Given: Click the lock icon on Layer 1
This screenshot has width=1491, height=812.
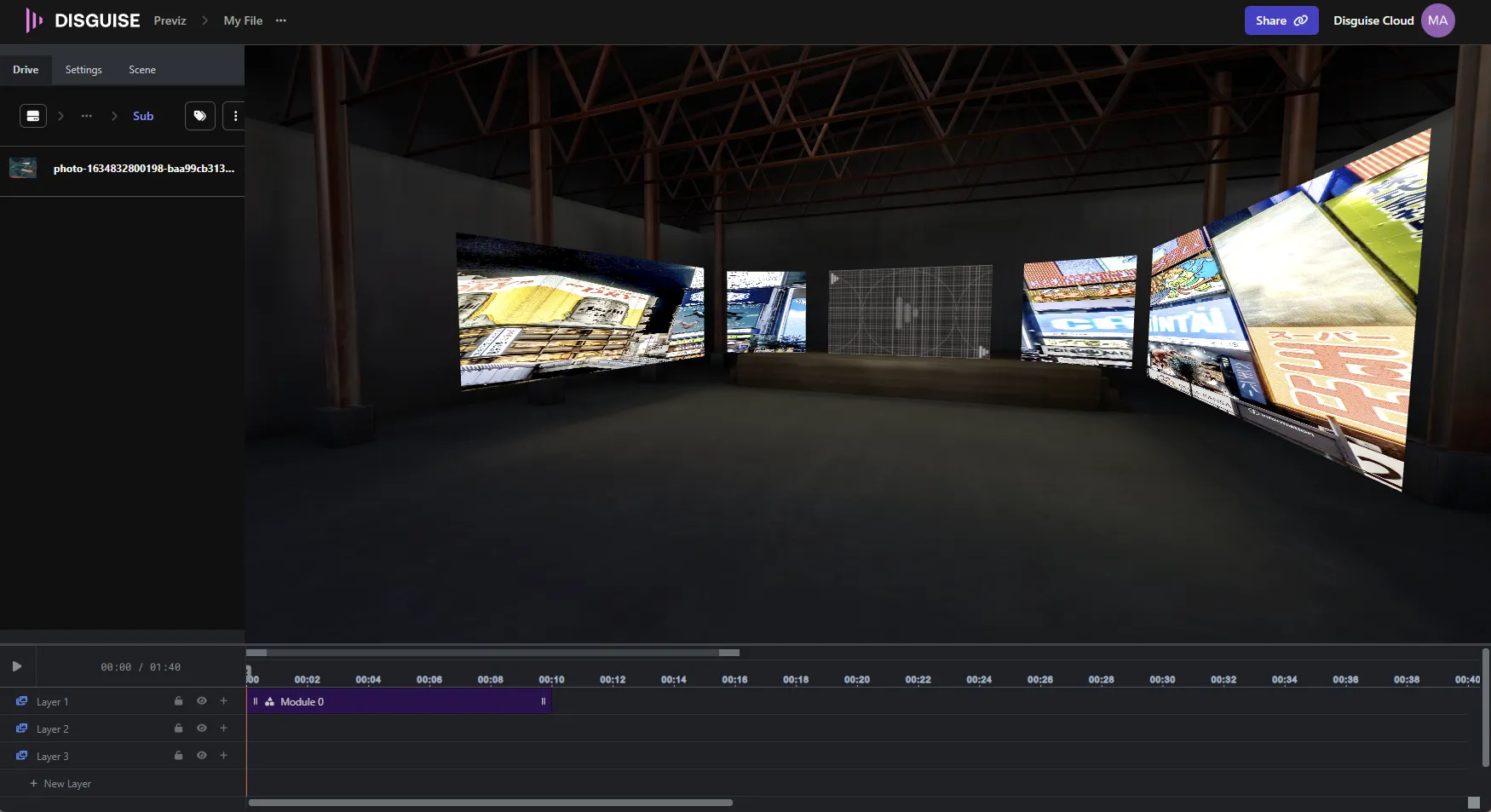Looking at the screenshot, I should [x=179, y=701].
